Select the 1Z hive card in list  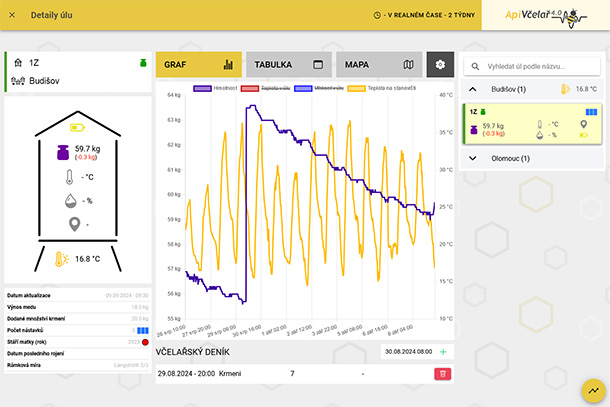532,124
